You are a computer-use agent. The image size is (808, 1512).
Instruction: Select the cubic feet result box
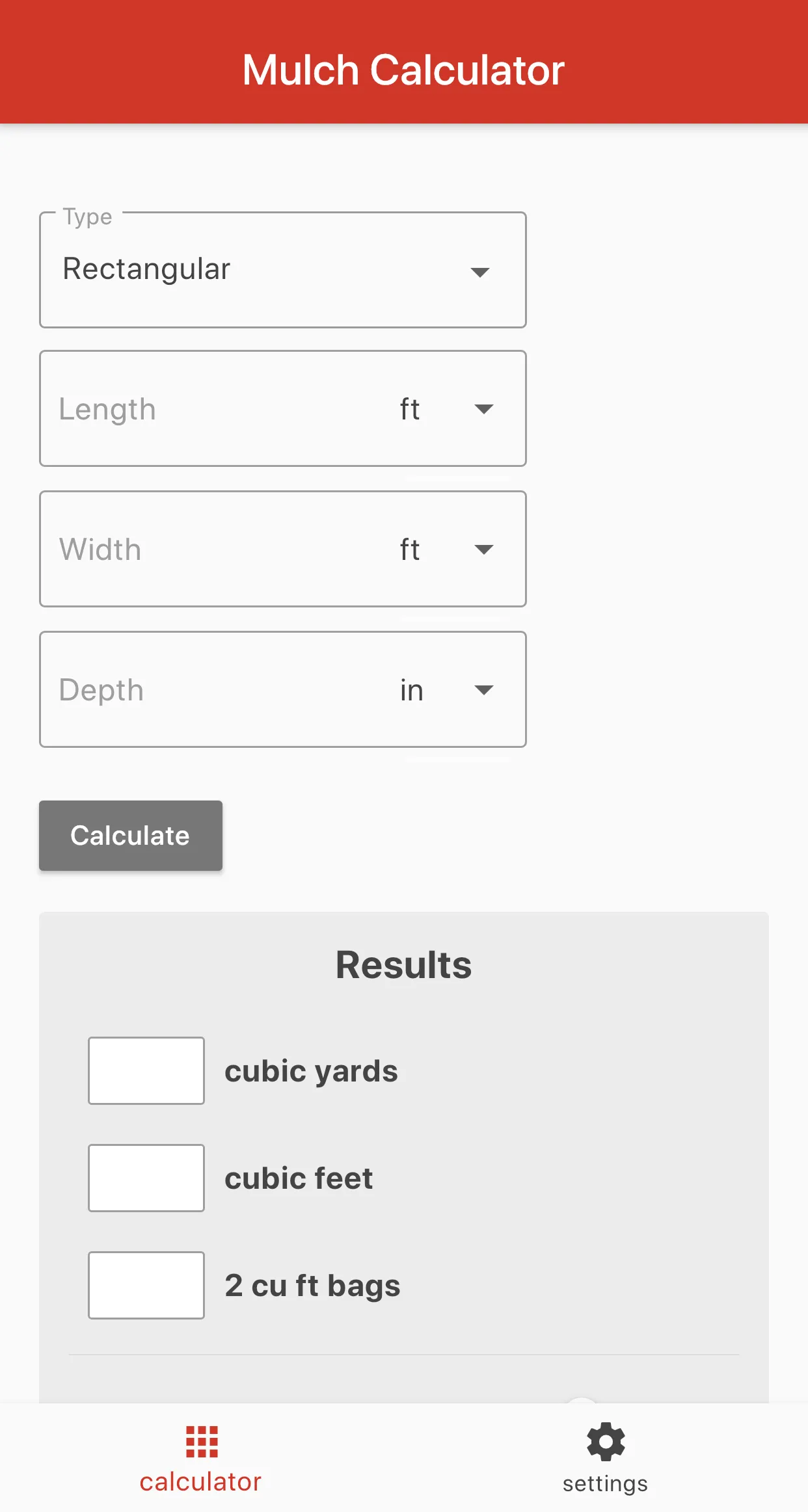pos(146,1178)
